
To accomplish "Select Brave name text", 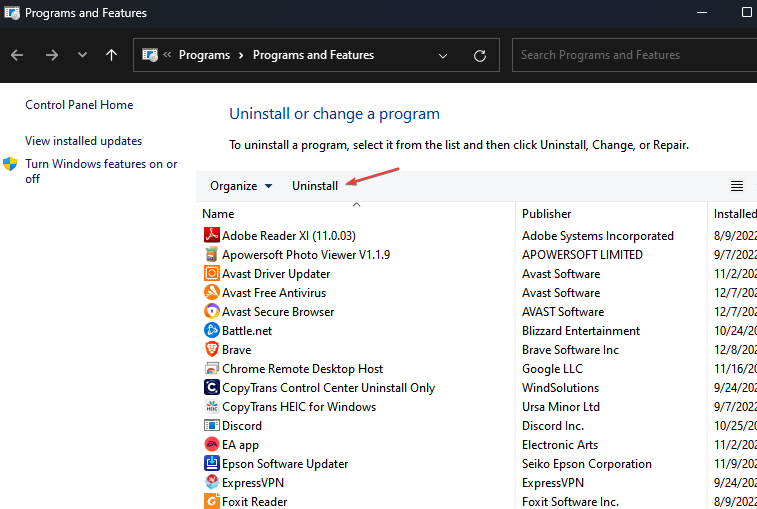I will click(x=237, y=350).
